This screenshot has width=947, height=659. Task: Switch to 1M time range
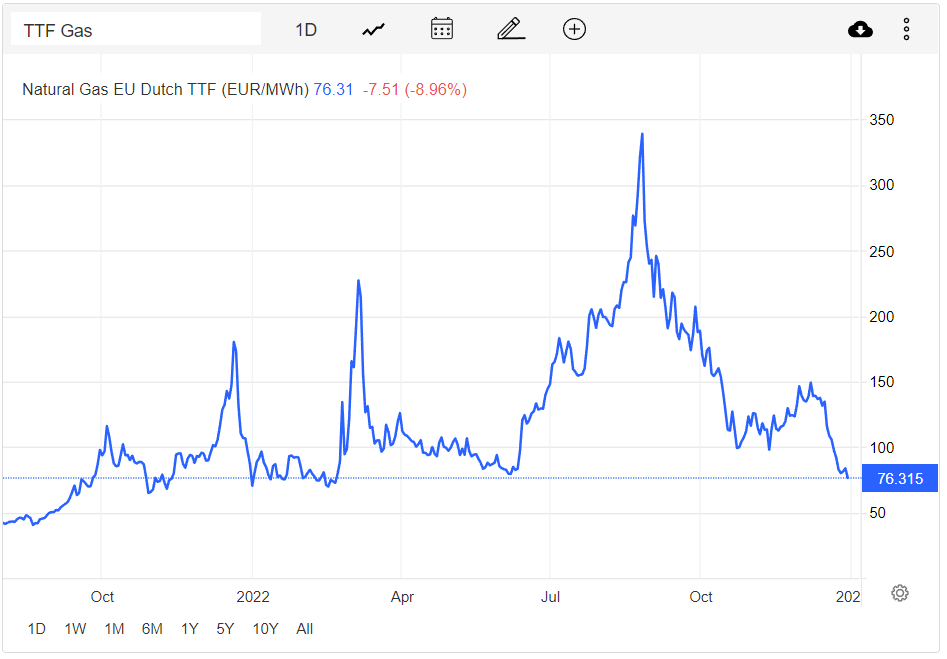pyautogui.click(x=114, y=629)
